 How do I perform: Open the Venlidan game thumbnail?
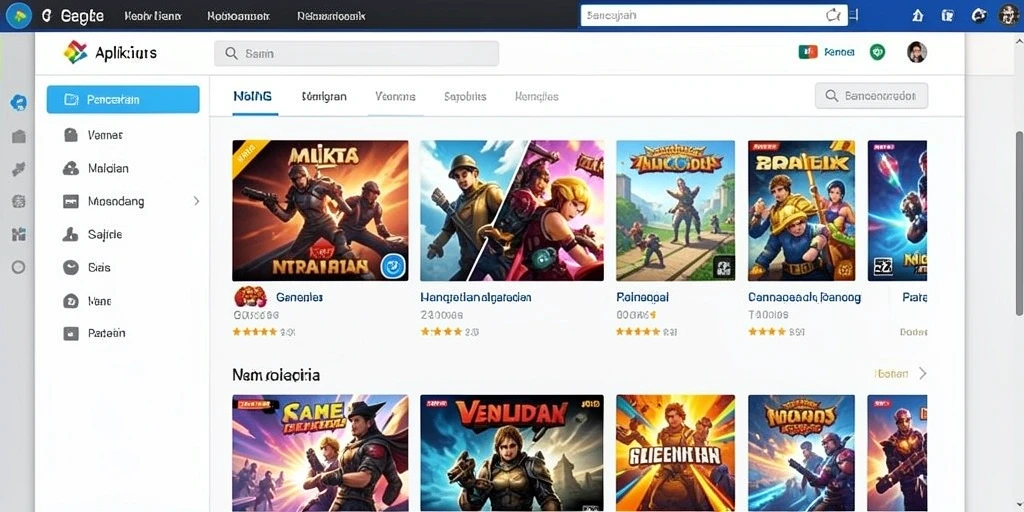512,453
